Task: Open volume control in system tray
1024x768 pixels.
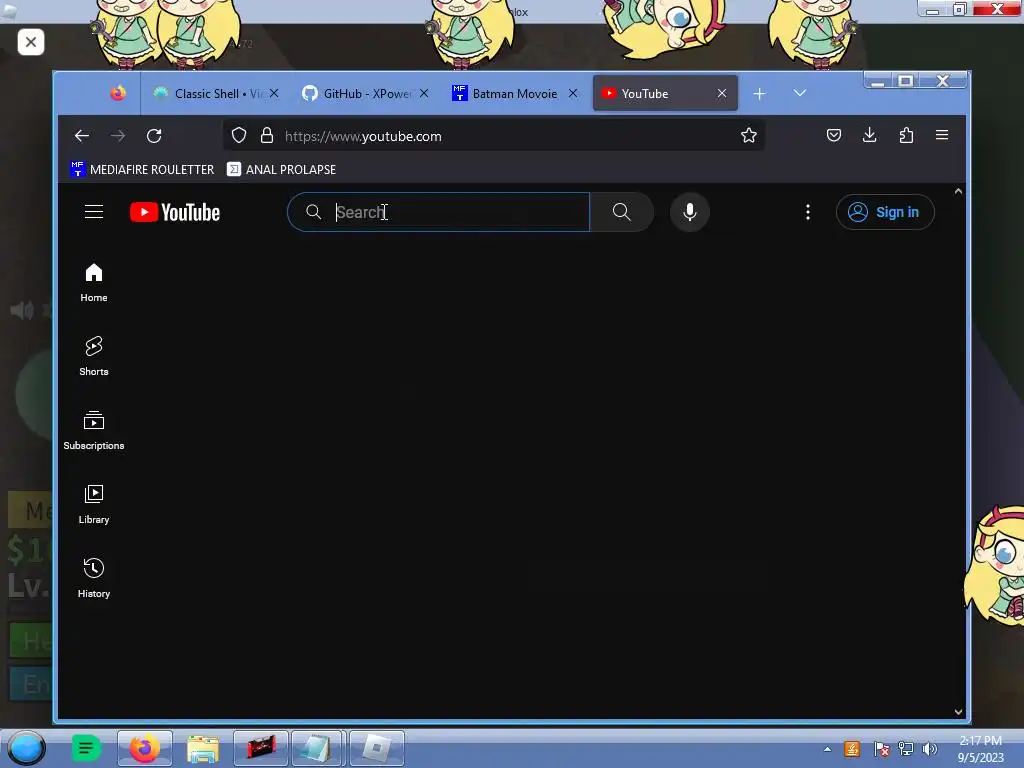Action: coord(929,749)
